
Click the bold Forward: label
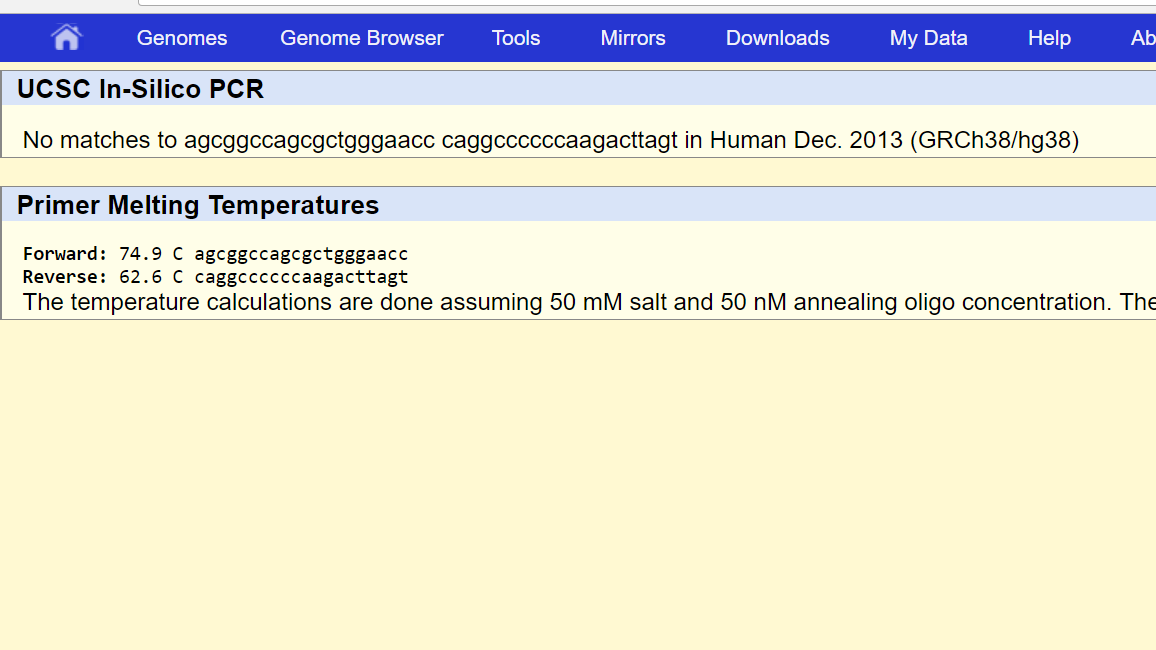(64, 254)
